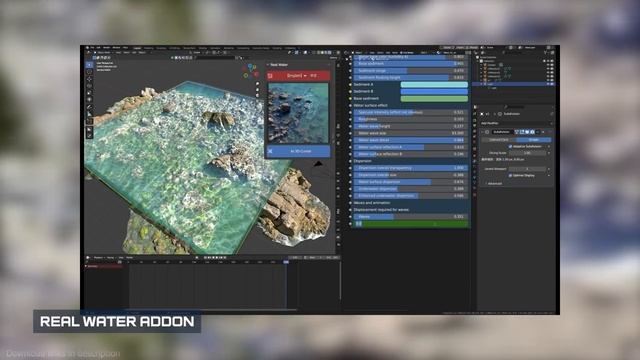Click the icon on the blue 3D Cursor button
640x360 pixels.
click(x=270, y=151)
